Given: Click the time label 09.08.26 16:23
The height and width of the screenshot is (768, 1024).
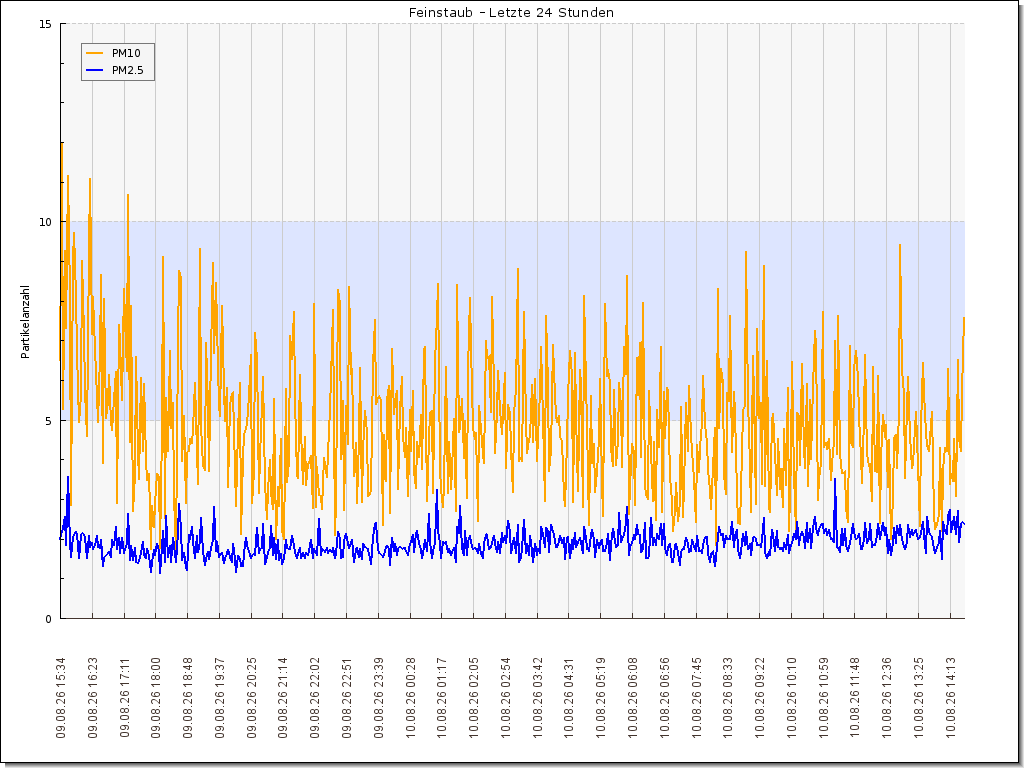Looking at the screenshot, I should point(93,697).
